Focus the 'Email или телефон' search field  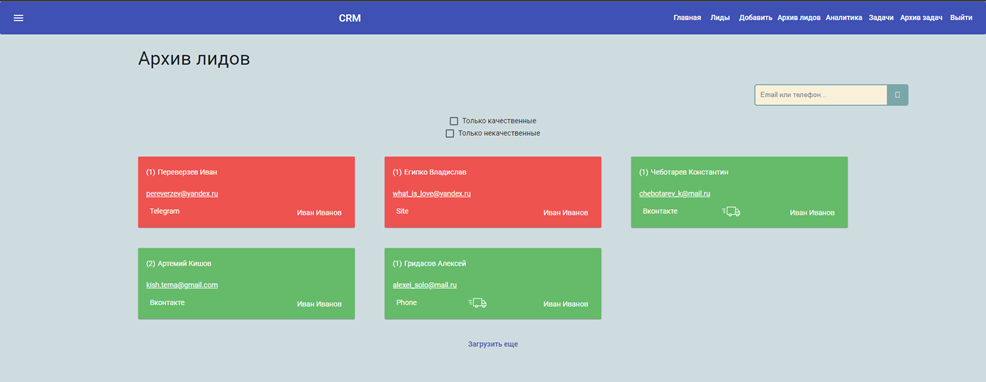tap(821, 95)
